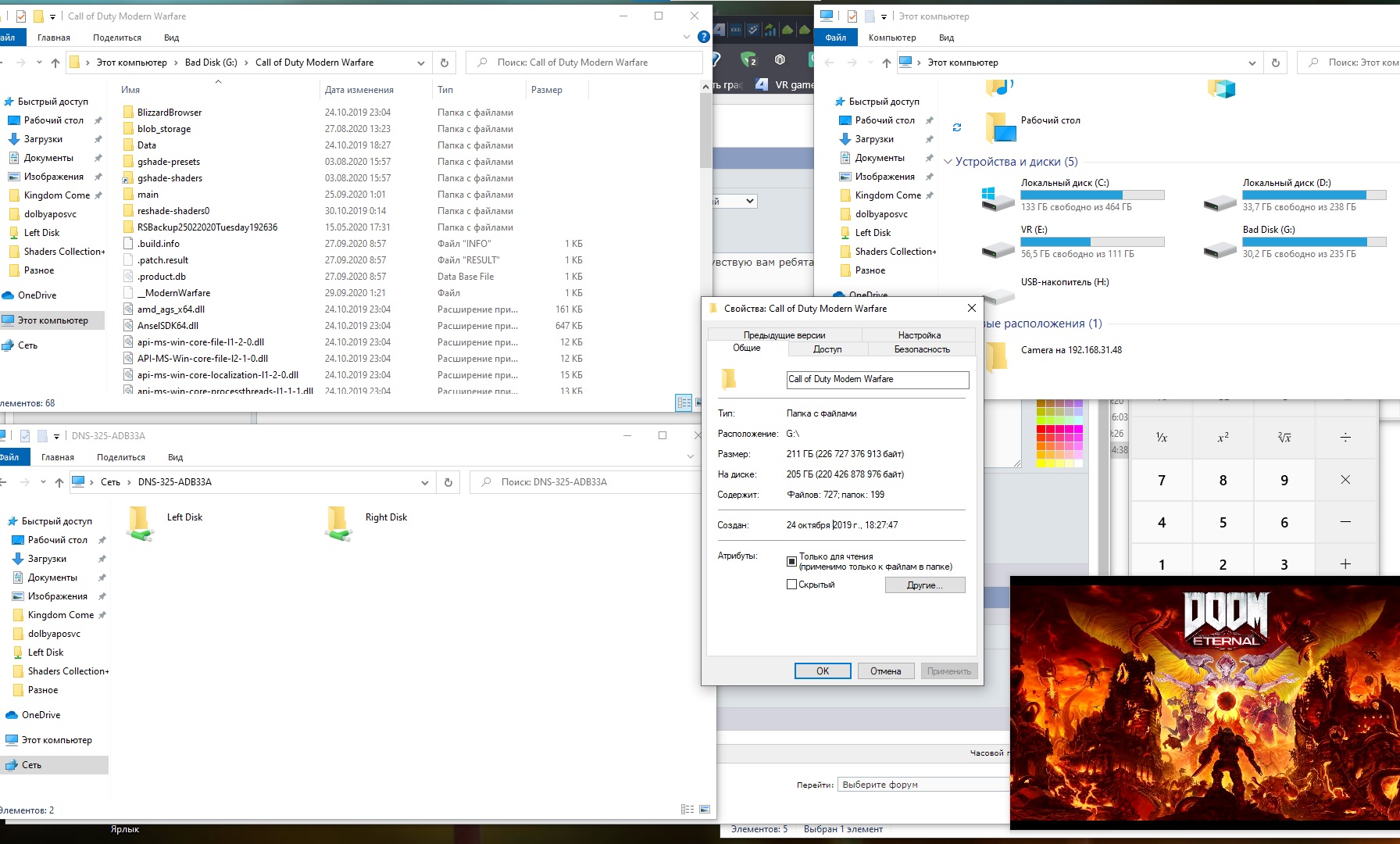Viewport: 1400px width, 844px height.
Task: Expand address bar dropdown in Этот компьютер window
Action: click(x=1252, y=63)
